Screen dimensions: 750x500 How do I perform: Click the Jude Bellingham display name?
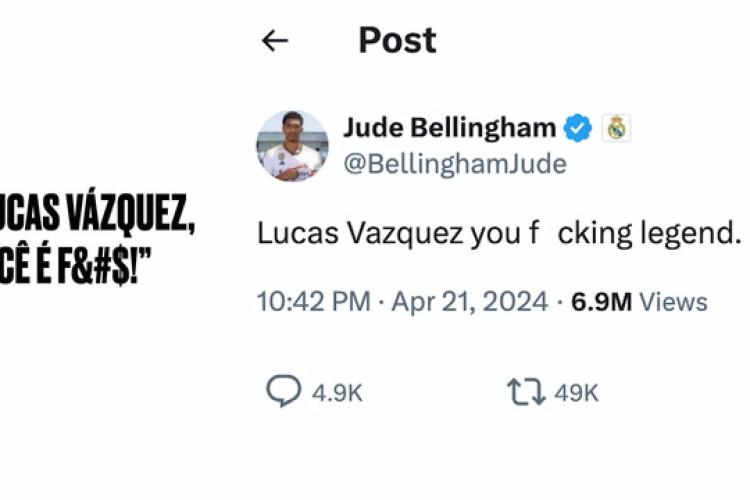click(449, 128)
